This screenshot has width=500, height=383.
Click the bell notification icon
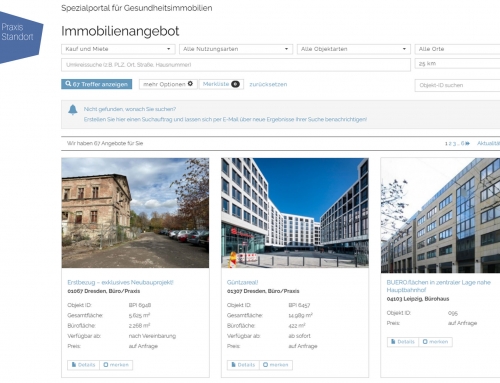(73, 110)
